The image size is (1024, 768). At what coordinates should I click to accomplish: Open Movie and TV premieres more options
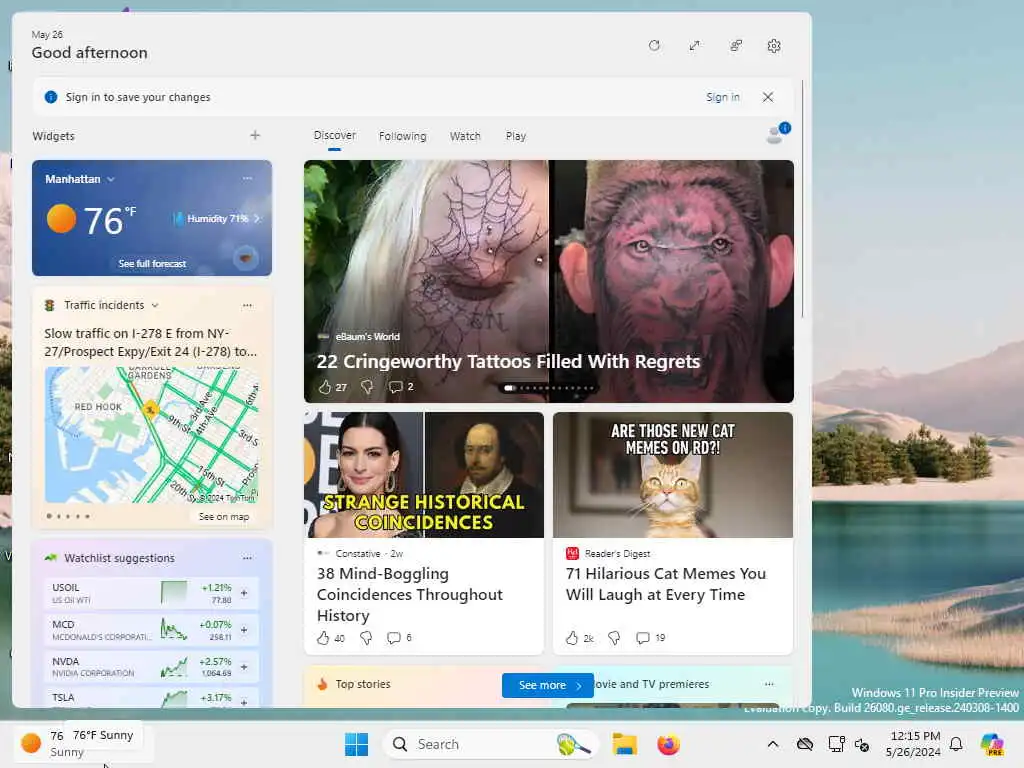[769, 684]
